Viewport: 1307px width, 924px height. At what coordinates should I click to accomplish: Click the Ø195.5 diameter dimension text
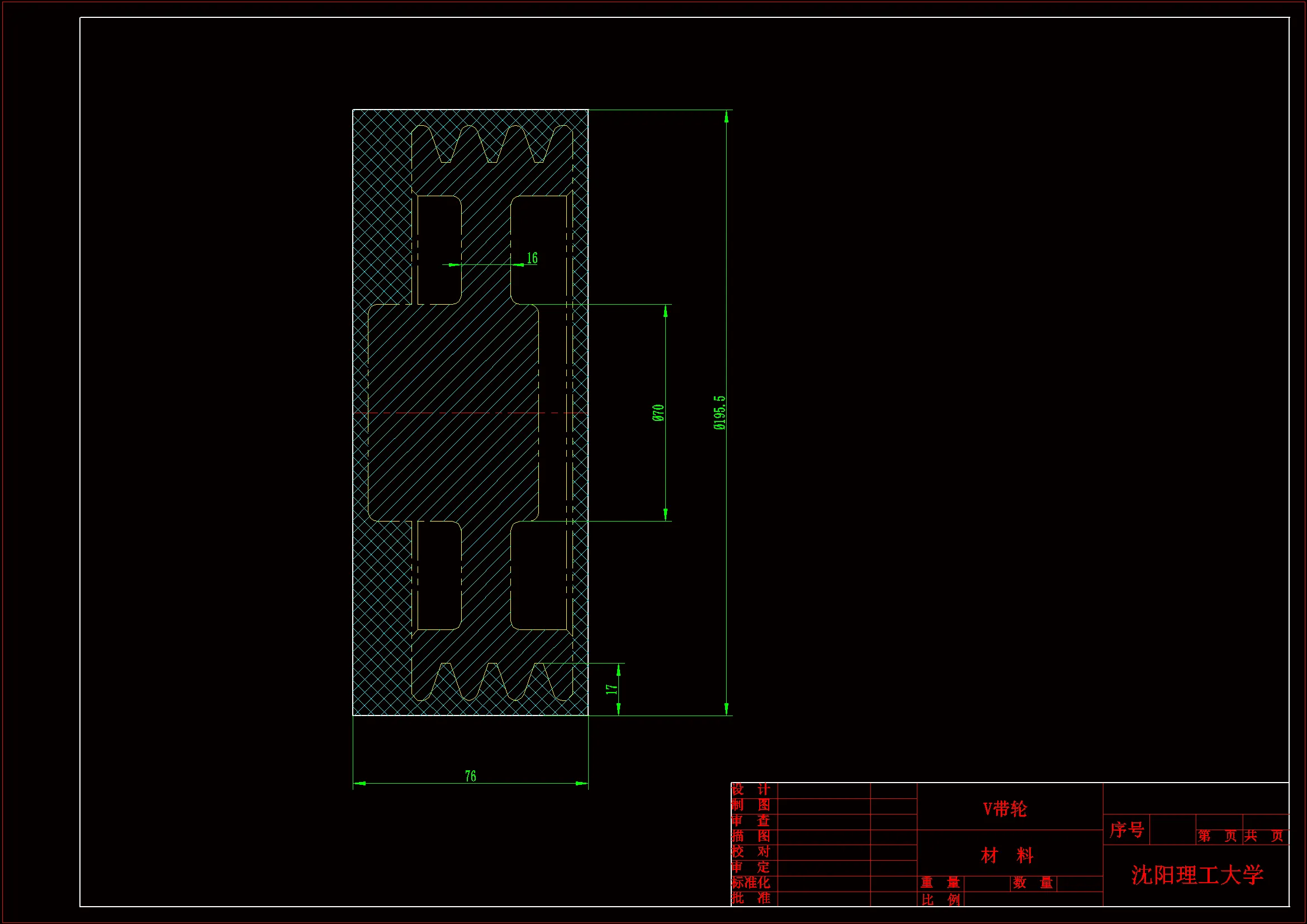(x=719, y=413)
